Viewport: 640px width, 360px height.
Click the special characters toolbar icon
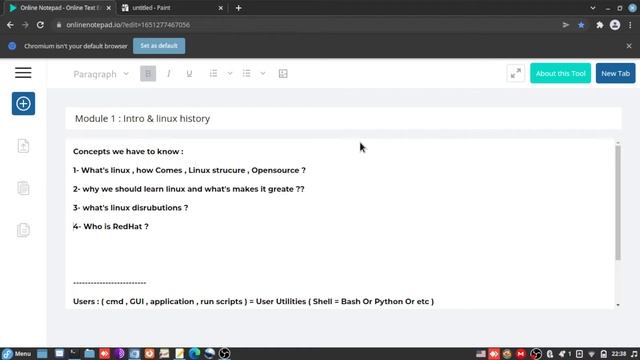(283, 73)
